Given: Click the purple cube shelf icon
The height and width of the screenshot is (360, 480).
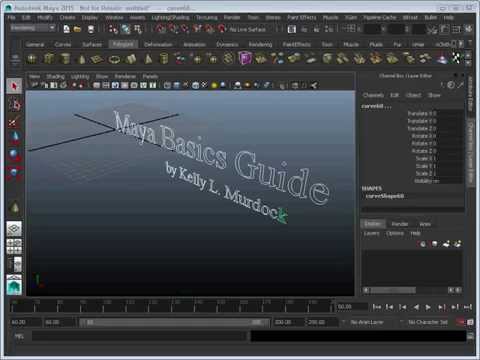Looking at the screenshot, I should point(245,59).
